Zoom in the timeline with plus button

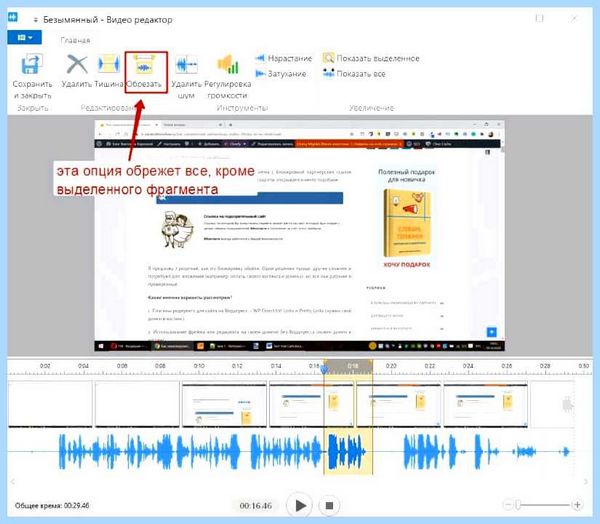577,505
